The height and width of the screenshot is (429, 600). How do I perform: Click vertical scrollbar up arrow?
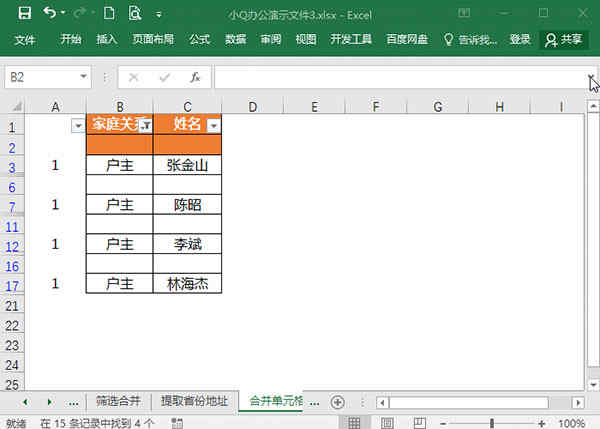click(x=593, y=106)
